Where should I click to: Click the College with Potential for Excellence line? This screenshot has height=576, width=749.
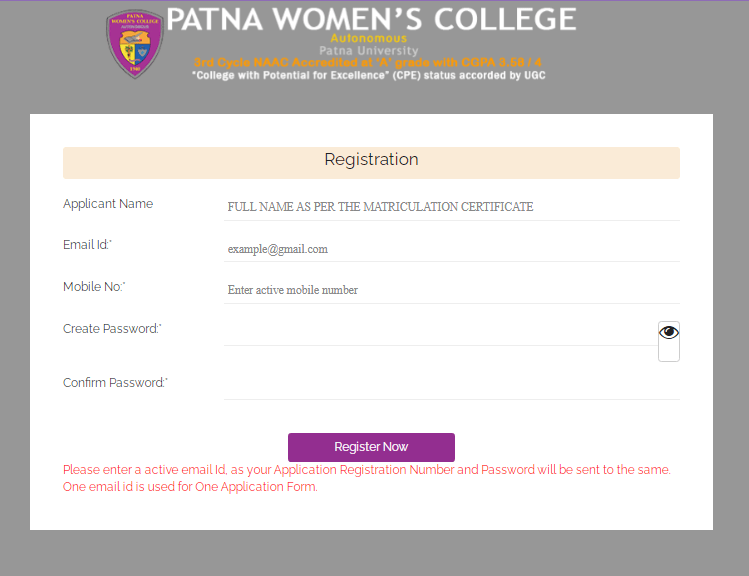(368, 75)
